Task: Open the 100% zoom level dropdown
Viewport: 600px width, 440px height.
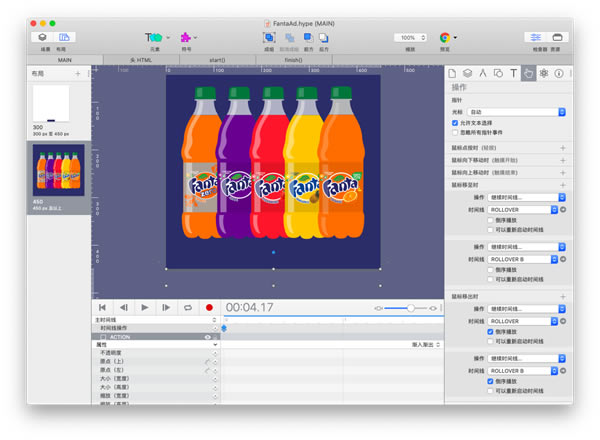Action: point(409,38)
